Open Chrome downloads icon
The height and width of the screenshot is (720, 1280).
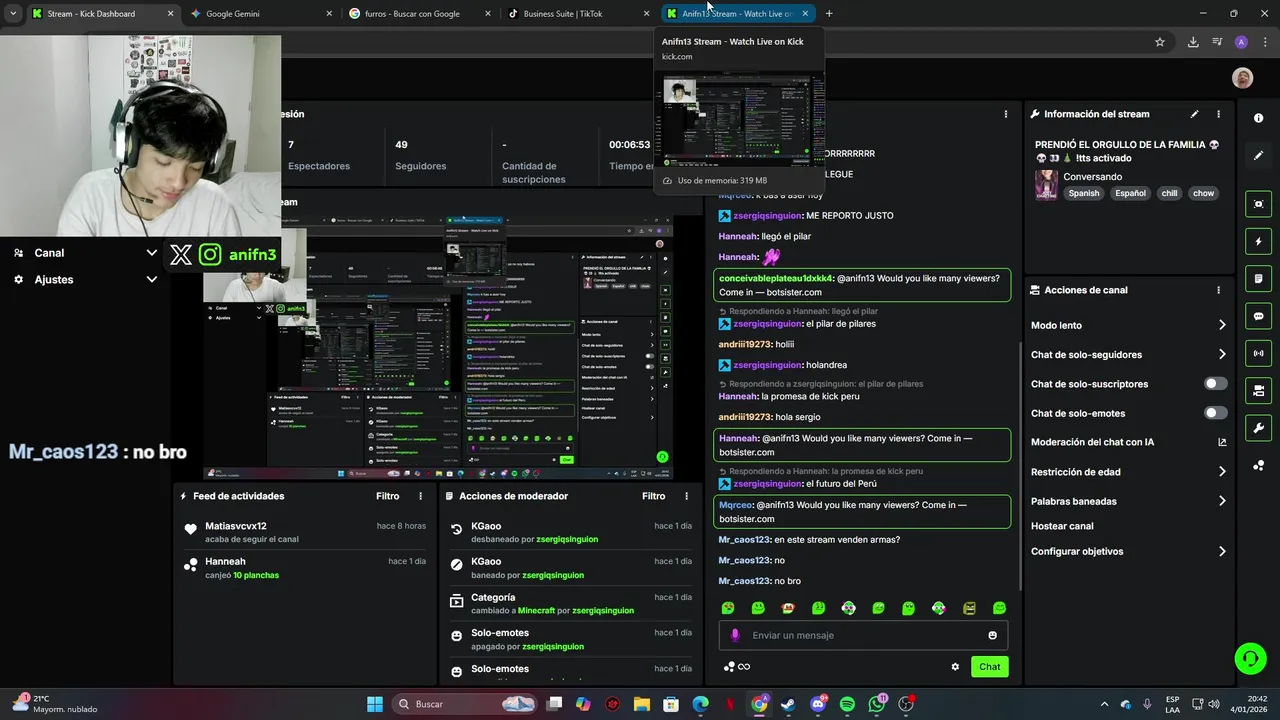1193,42
